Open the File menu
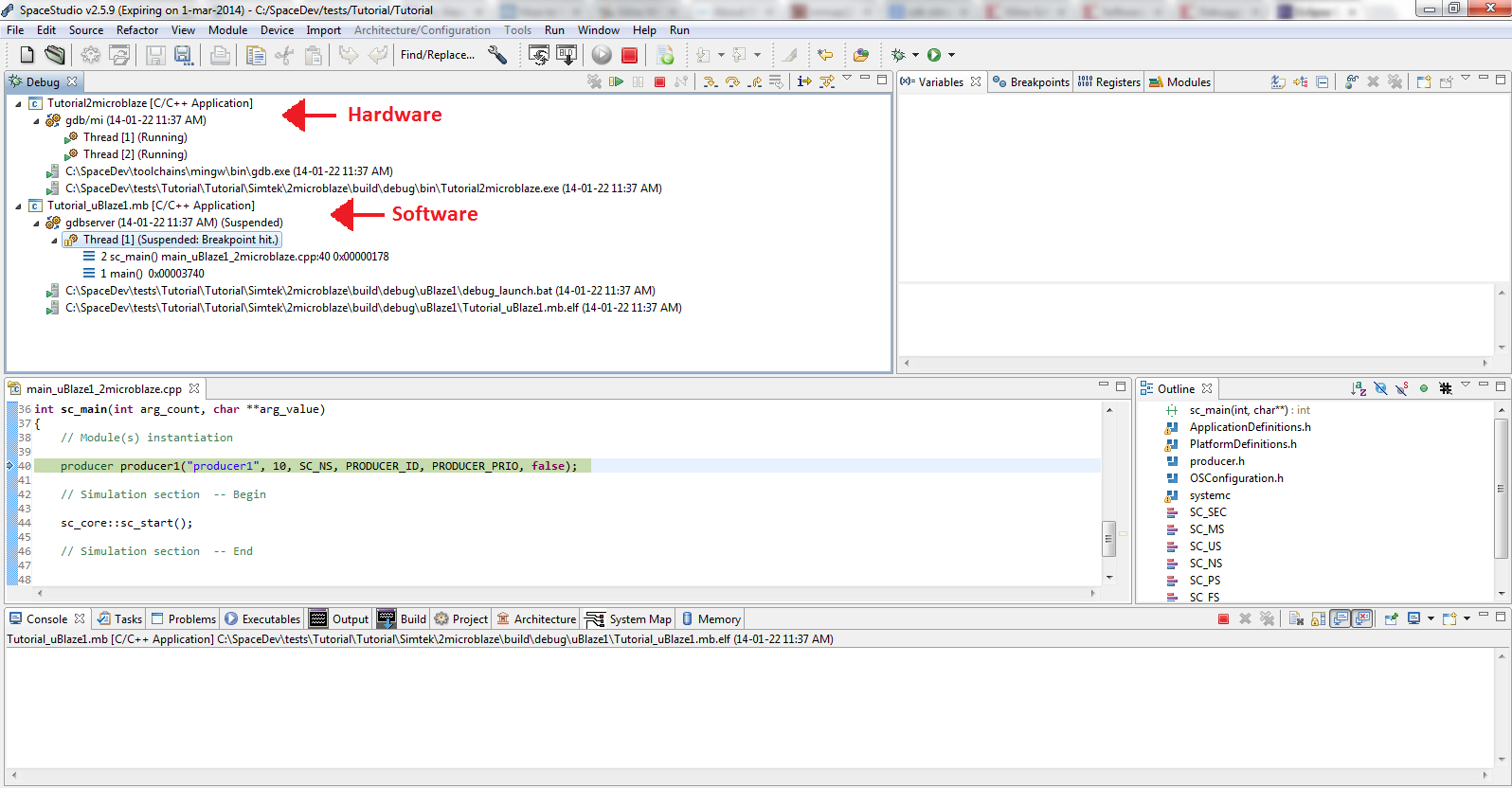Image resolution: width=1512 pixels, height=788 pixels. coord(15,30)
